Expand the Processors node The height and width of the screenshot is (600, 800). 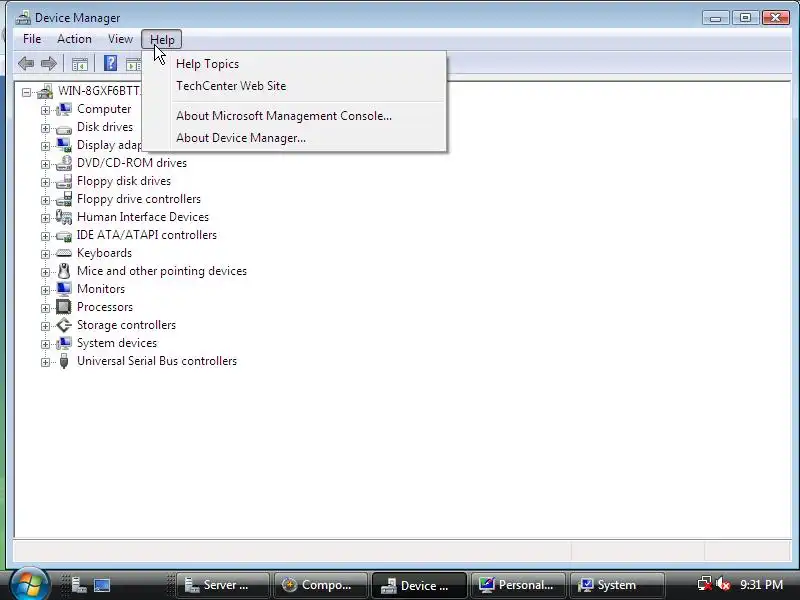[x=45, y=308]
